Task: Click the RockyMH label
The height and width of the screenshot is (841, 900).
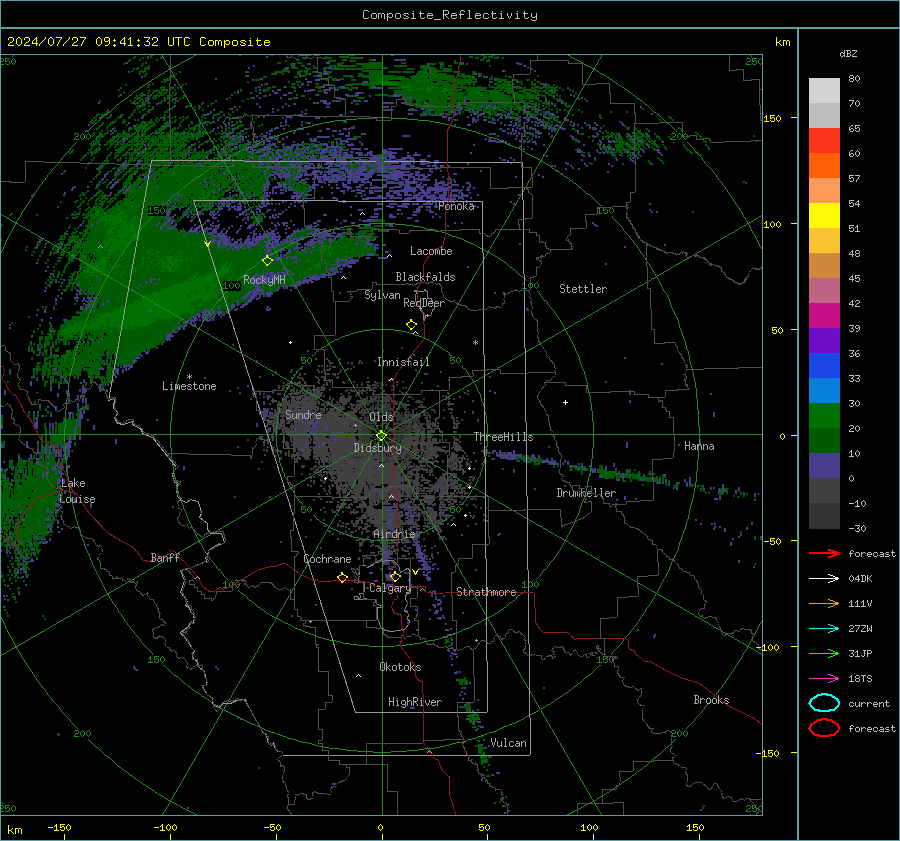Action: click(264, 280)
